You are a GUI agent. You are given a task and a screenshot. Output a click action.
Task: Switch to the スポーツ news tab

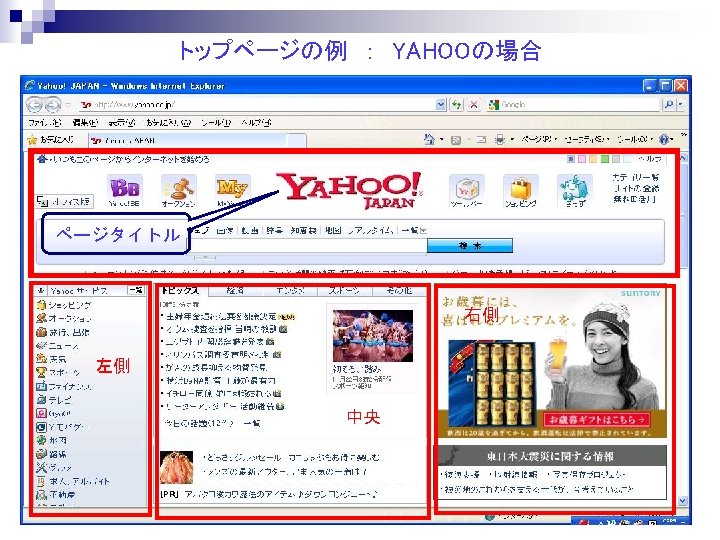pyautogui.click(x=345, y=291)
